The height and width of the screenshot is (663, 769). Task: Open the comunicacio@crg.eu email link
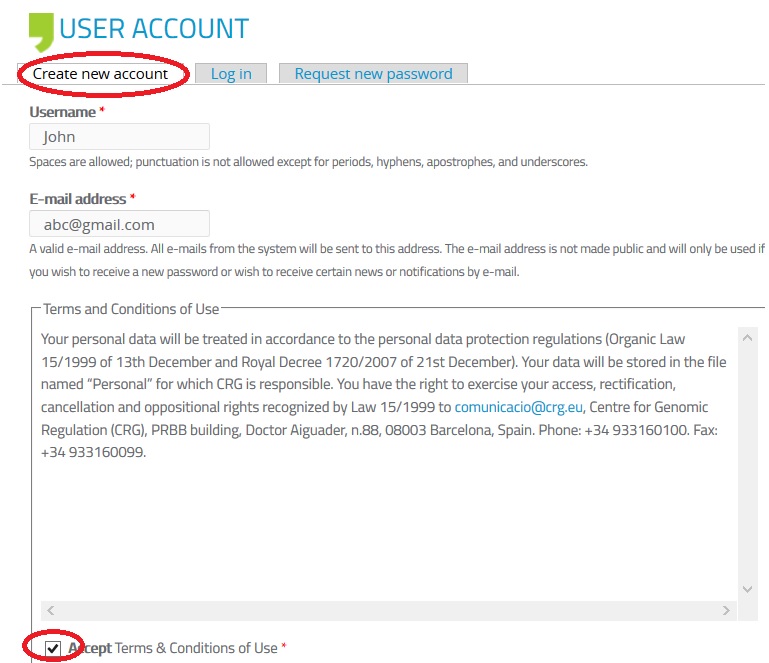(516, 407)
